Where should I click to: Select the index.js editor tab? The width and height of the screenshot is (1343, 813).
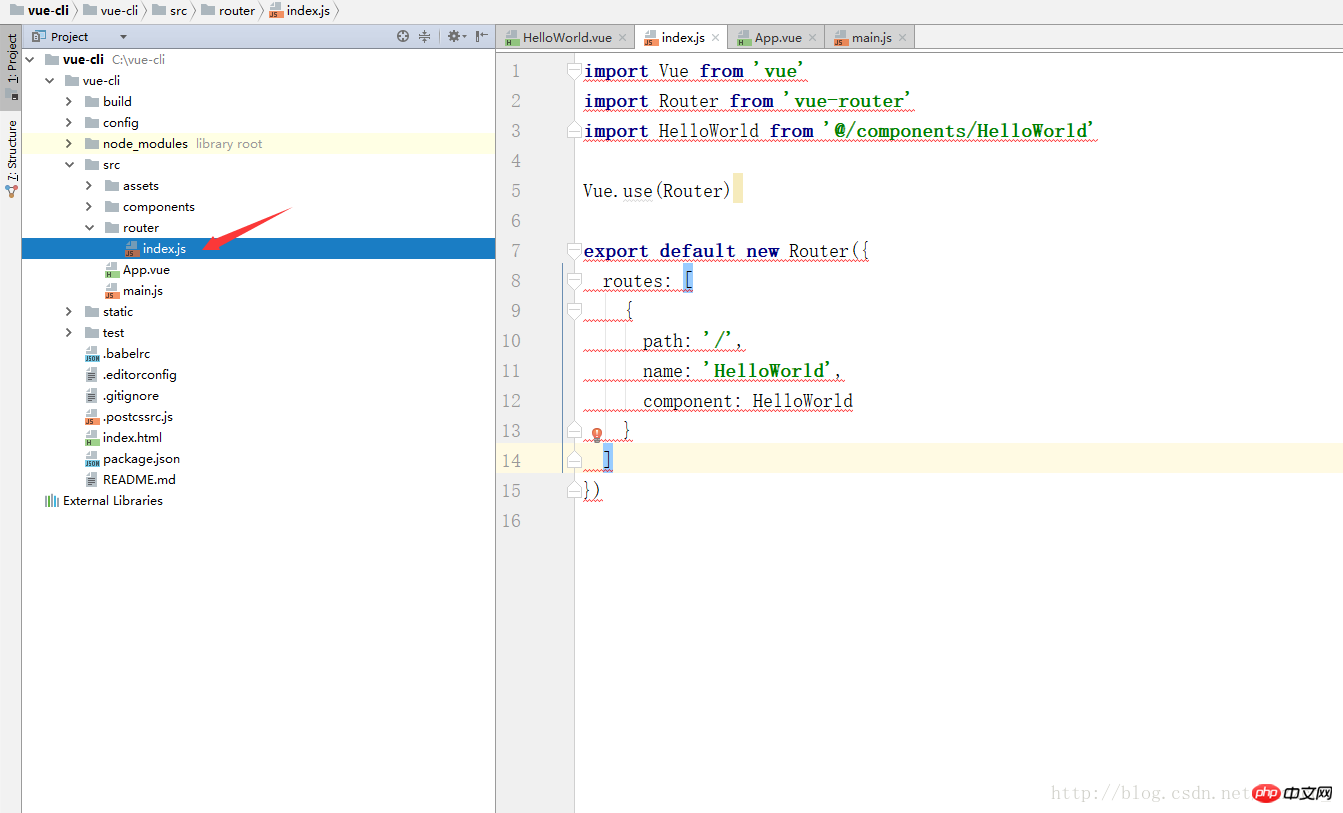point(682,37)
